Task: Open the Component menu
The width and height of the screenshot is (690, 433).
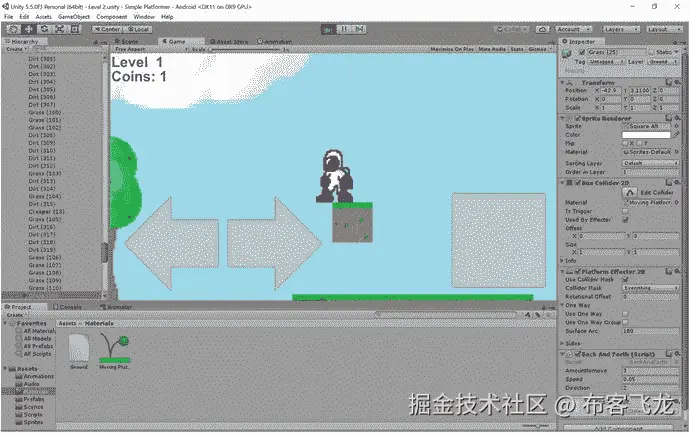Action: point(111,16)
